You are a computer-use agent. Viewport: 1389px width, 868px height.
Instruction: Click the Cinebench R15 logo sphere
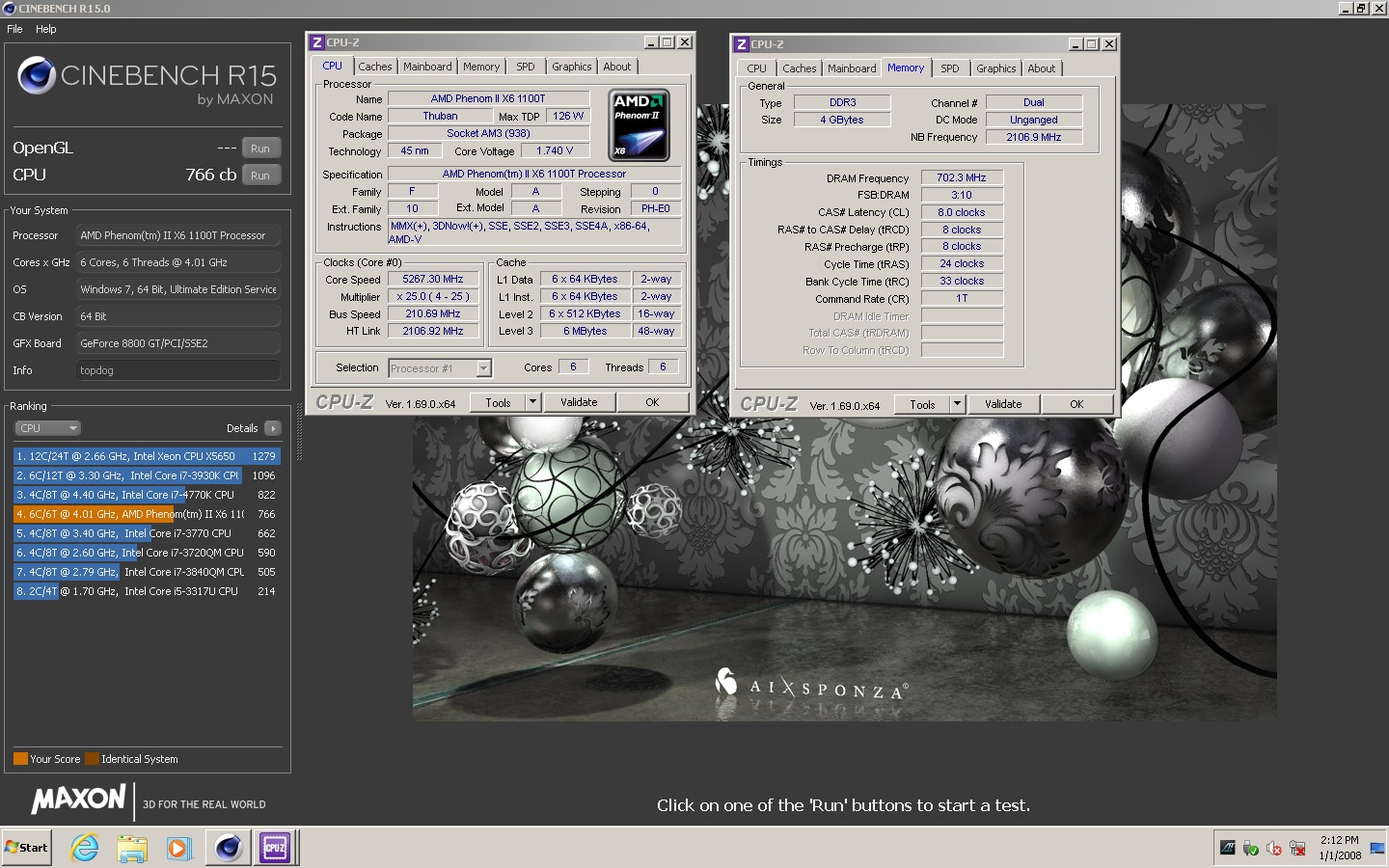(37, 75)
